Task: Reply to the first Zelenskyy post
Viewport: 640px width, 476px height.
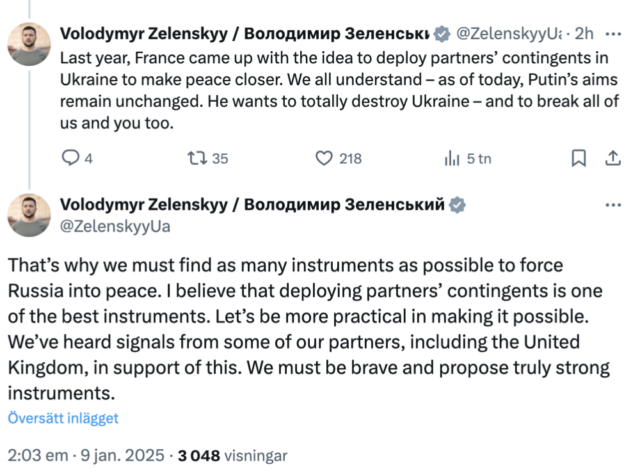Action: pyautogui.click(x=70, y=158)
